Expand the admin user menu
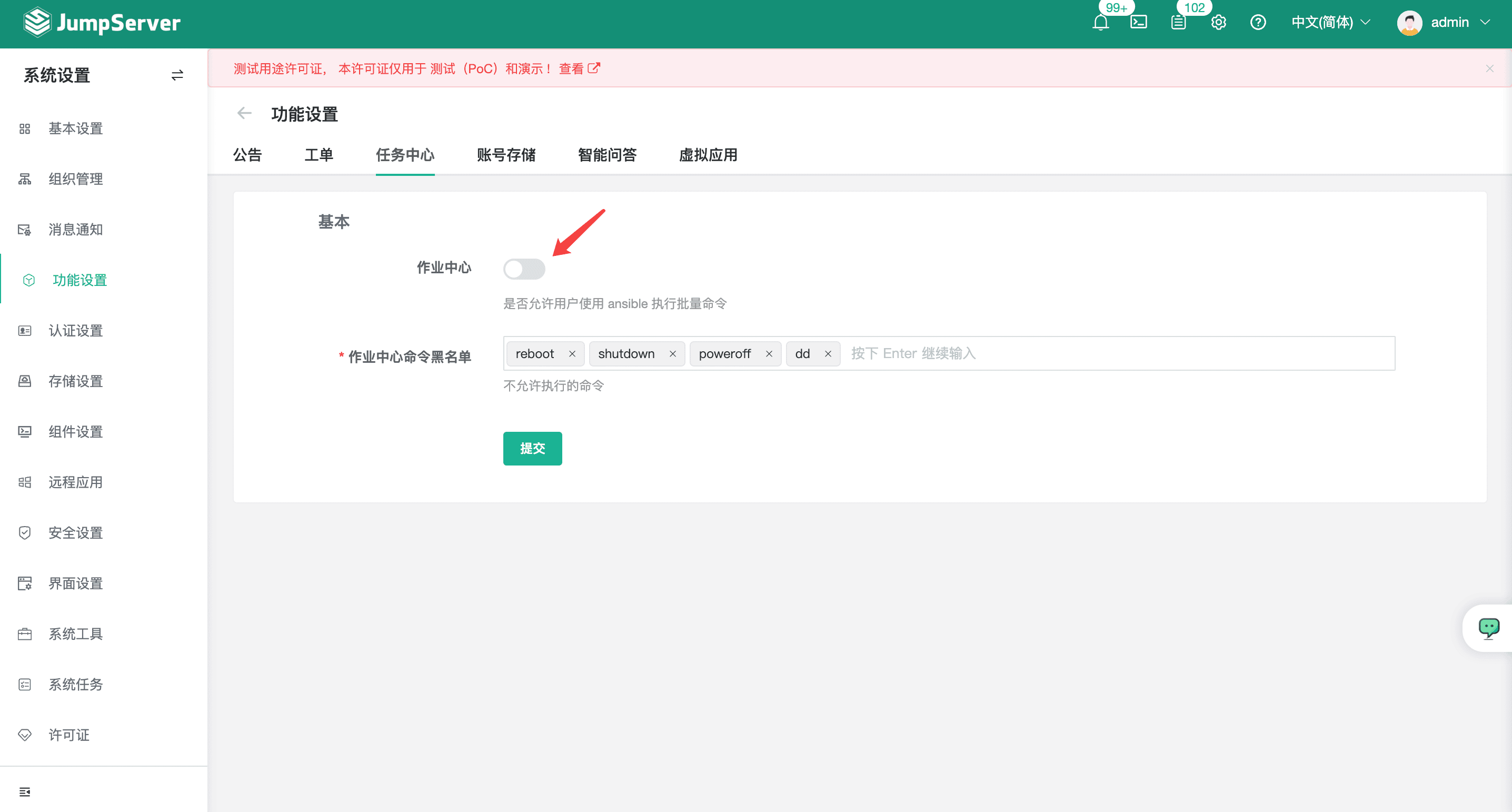The image size is (1512, 812). 1461,22
